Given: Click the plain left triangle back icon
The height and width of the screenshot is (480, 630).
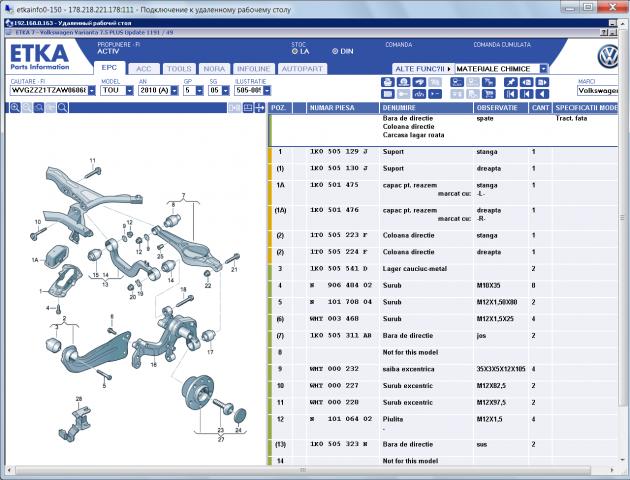Looking at the screenshot, I should click(542, 94).
